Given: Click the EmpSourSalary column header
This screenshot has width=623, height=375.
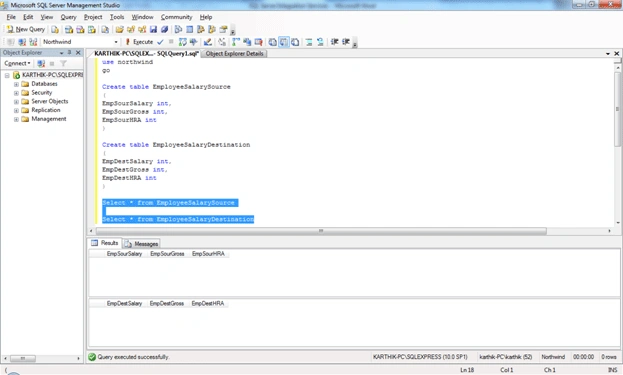Looking at the screenshot, I should [x=124, y=254].
